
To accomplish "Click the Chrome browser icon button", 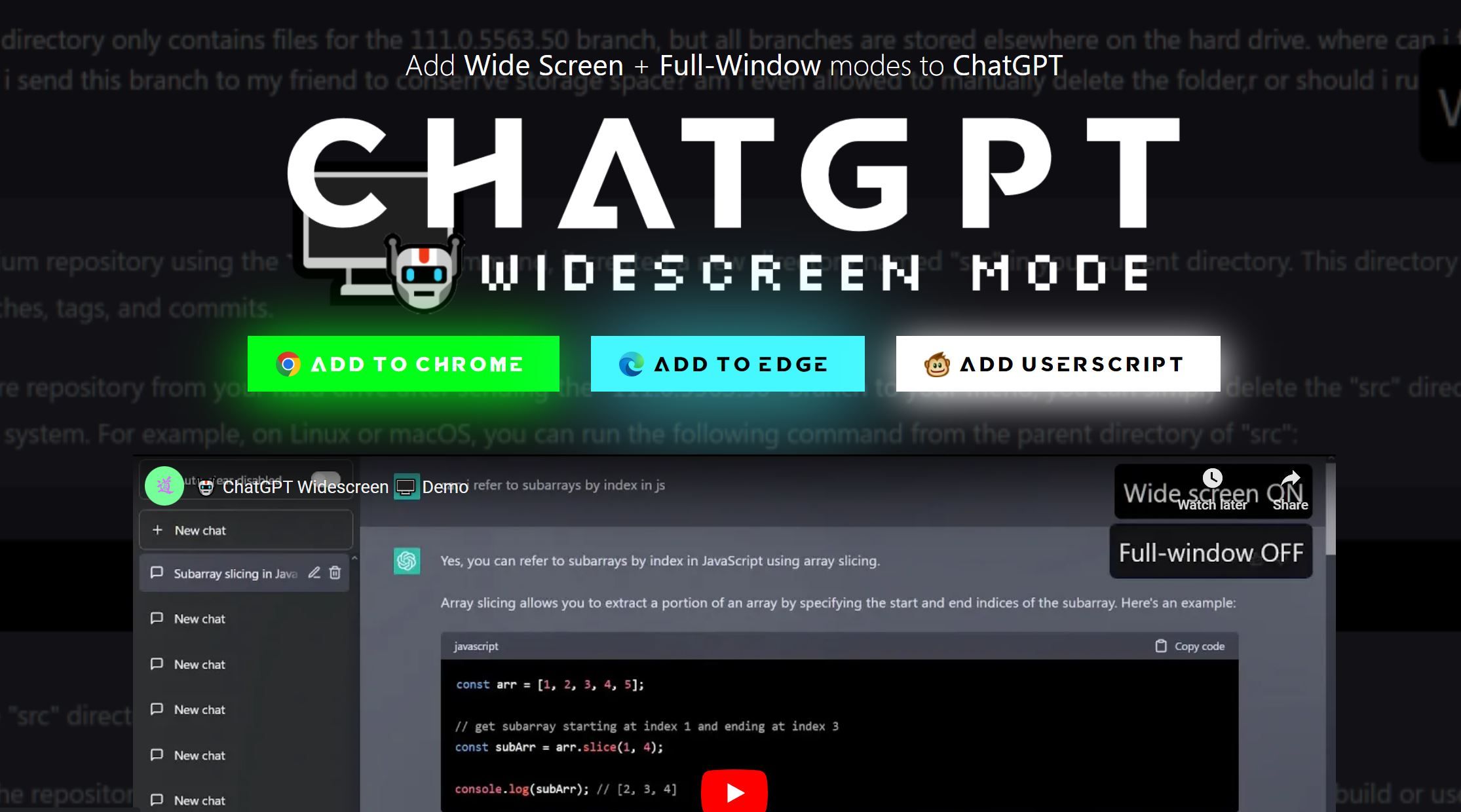I will click(x=289, y=364).
